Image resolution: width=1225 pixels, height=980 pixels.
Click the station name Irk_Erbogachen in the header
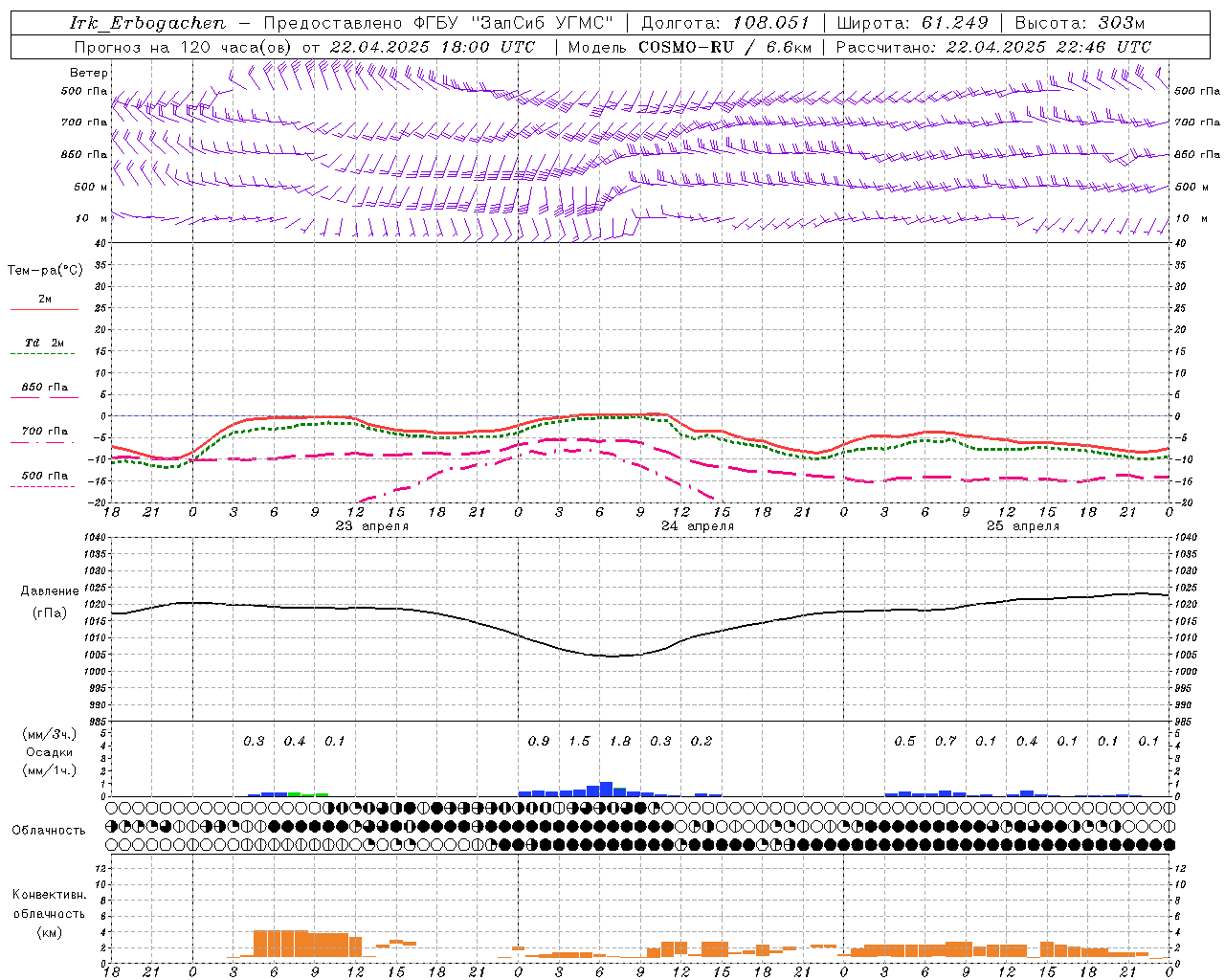tap(147, 23)
